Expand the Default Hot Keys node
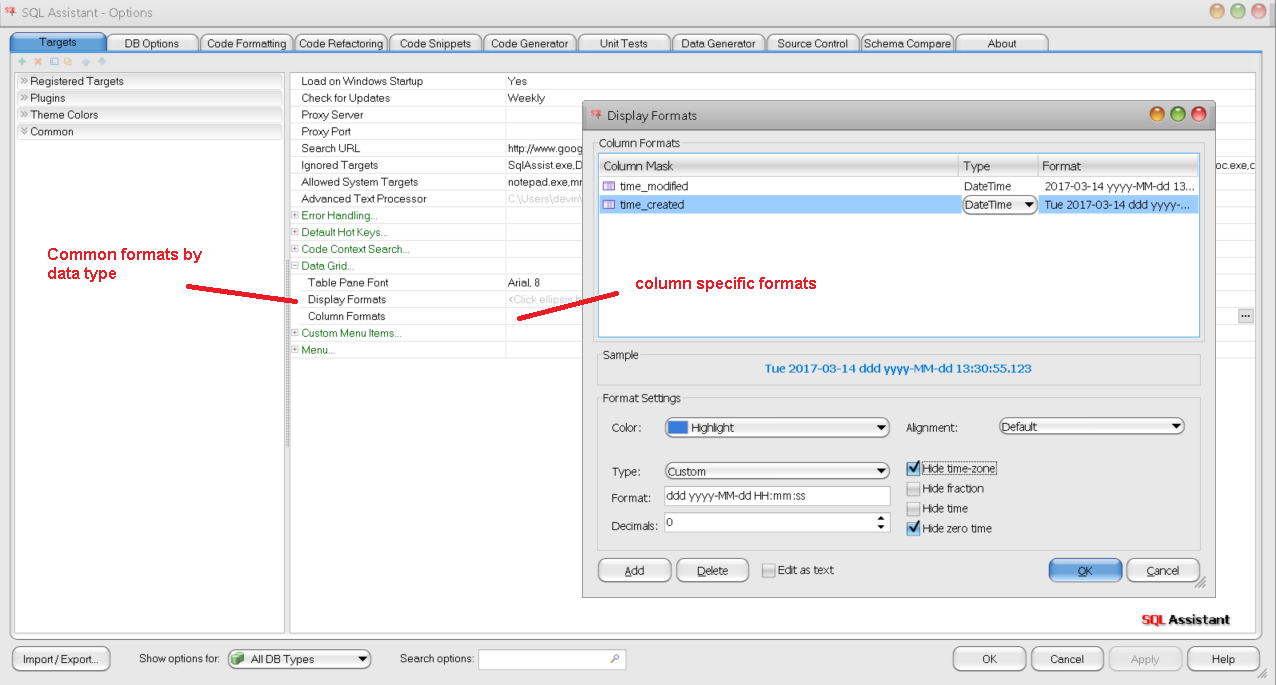Screen dimensions: 1276x685 point(295,232)
